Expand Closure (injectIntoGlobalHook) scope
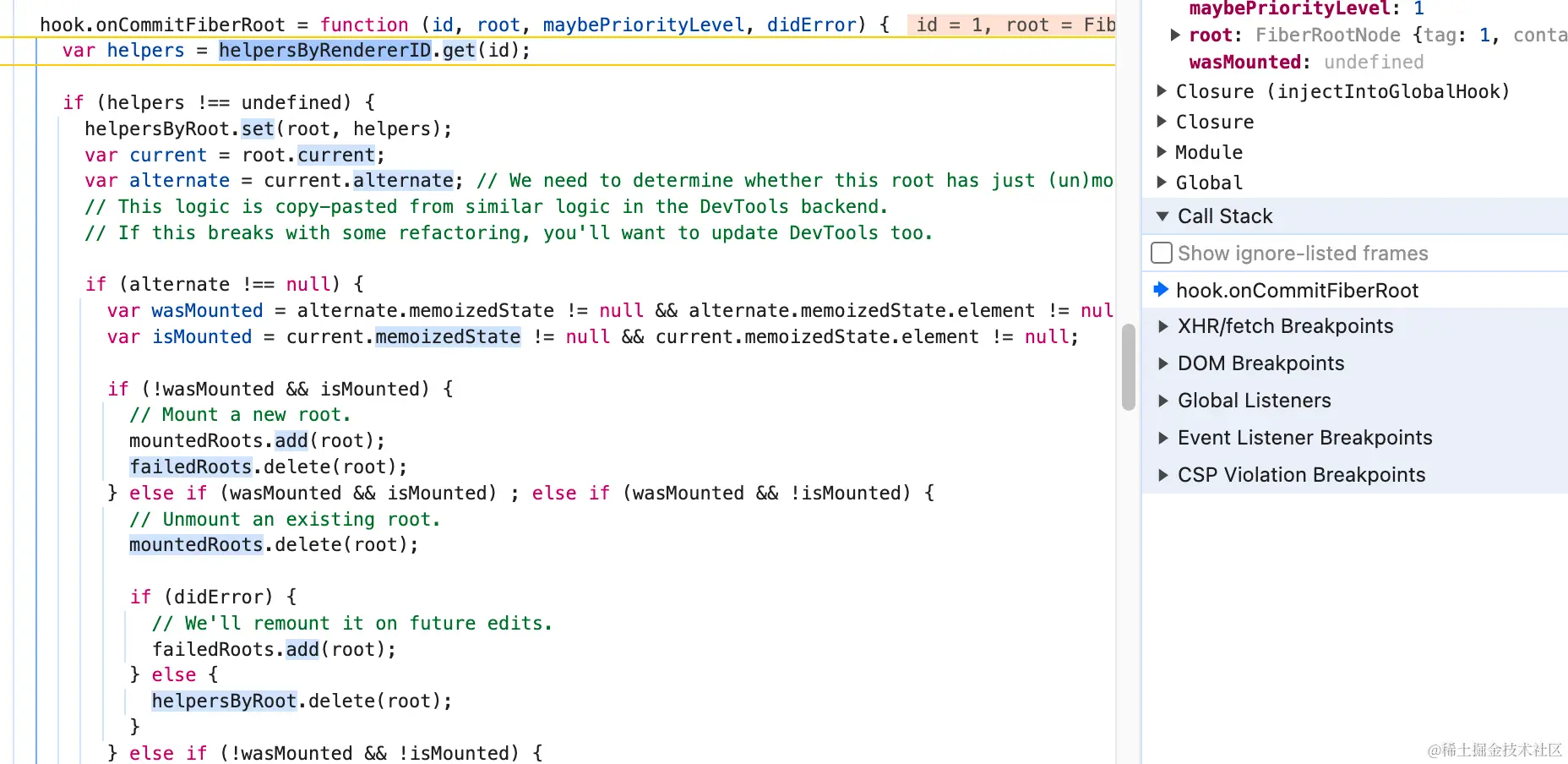 pos(1162,91)
